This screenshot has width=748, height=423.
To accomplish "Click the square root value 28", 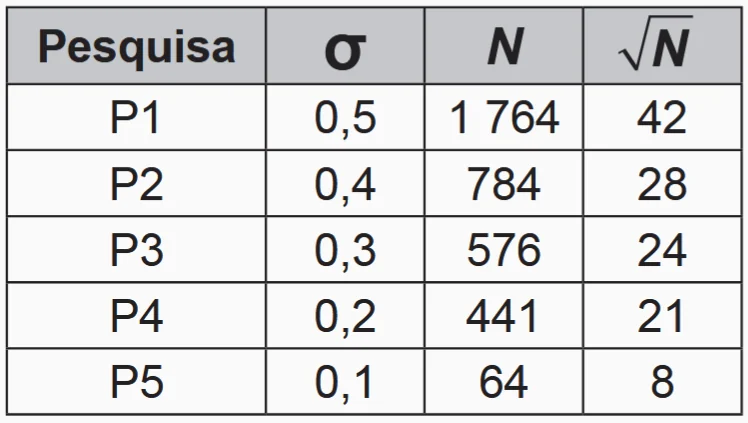I will [x=662, y=184].
